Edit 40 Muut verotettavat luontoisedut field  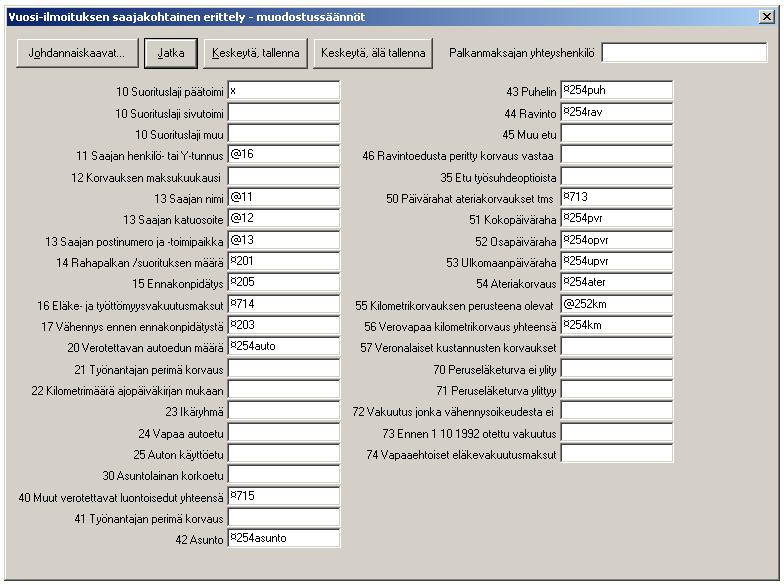click(x=284, y=496)
